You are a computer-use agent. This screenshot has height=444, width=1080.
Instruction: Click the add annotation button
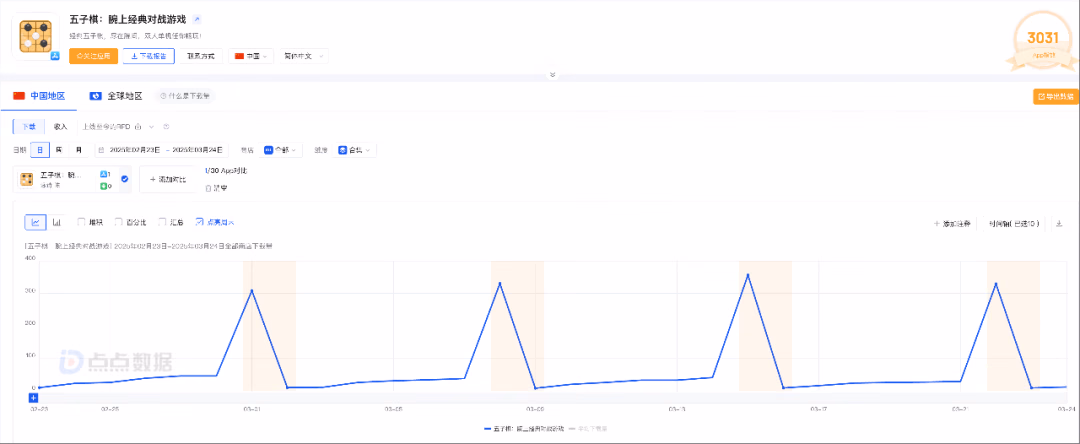952,223
